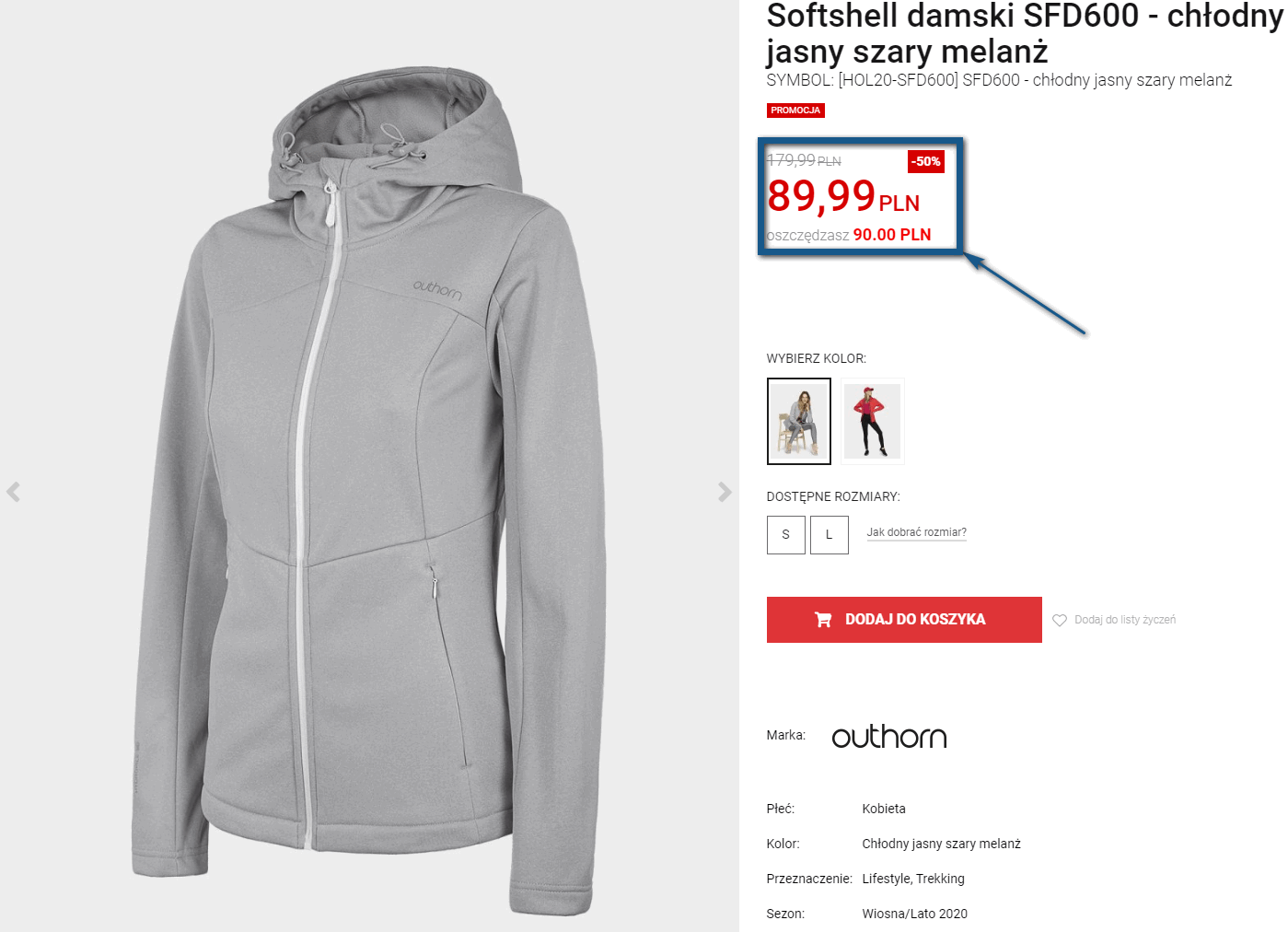Click the crossed-out 179,99 PLN price

tap(804, 160)
